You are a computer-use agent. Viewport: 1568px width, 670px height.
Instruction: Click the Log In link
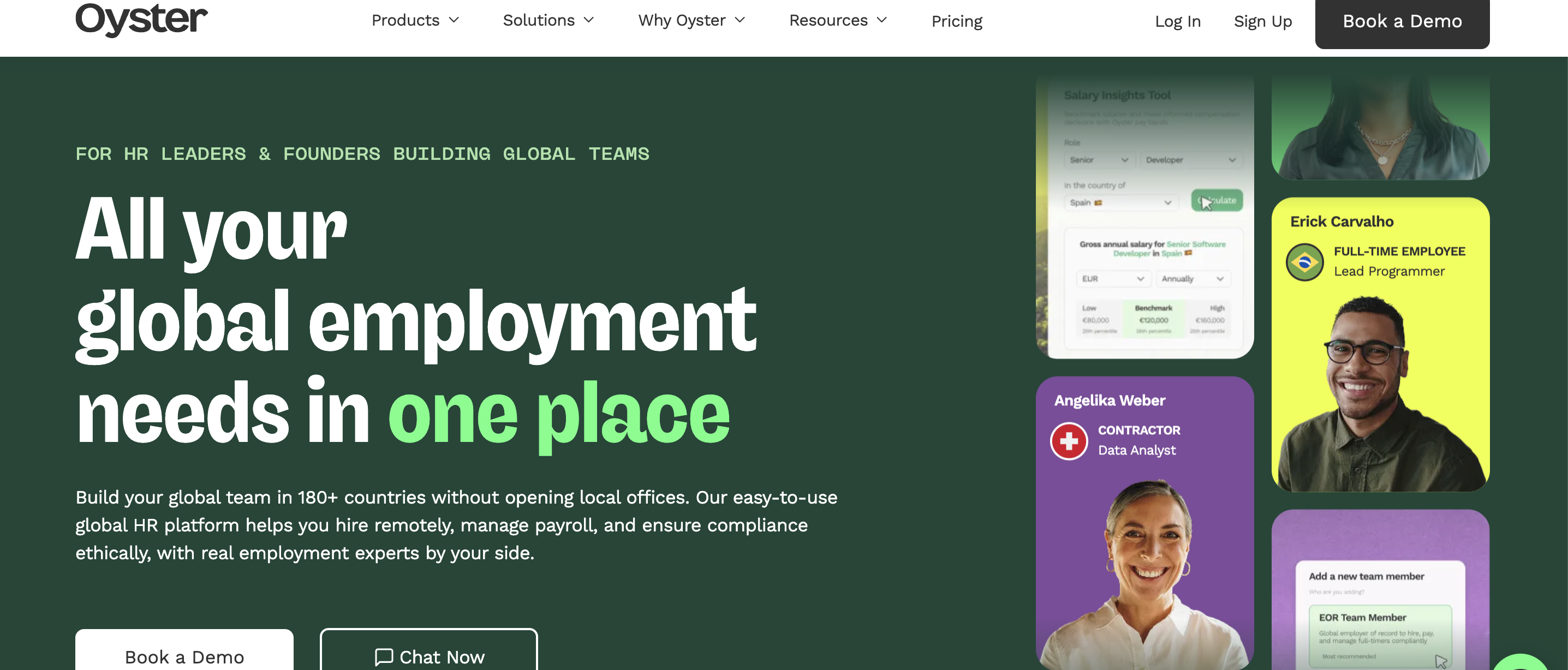pos(1178,21)
